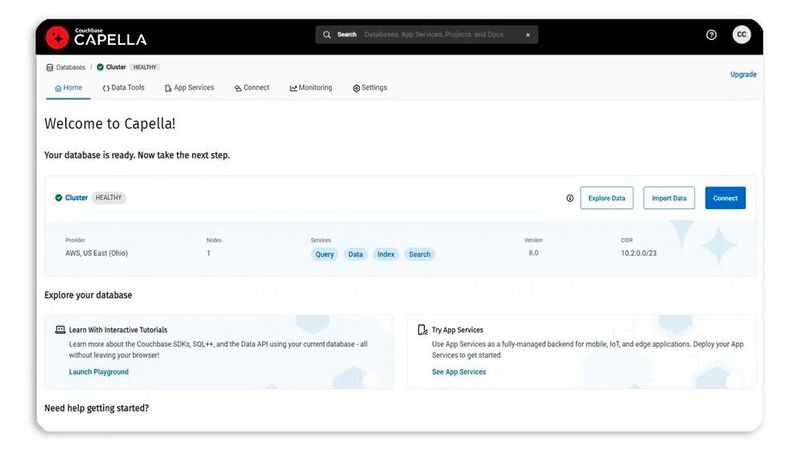
Task: Click the Try App Services heading
Action: 458,330
